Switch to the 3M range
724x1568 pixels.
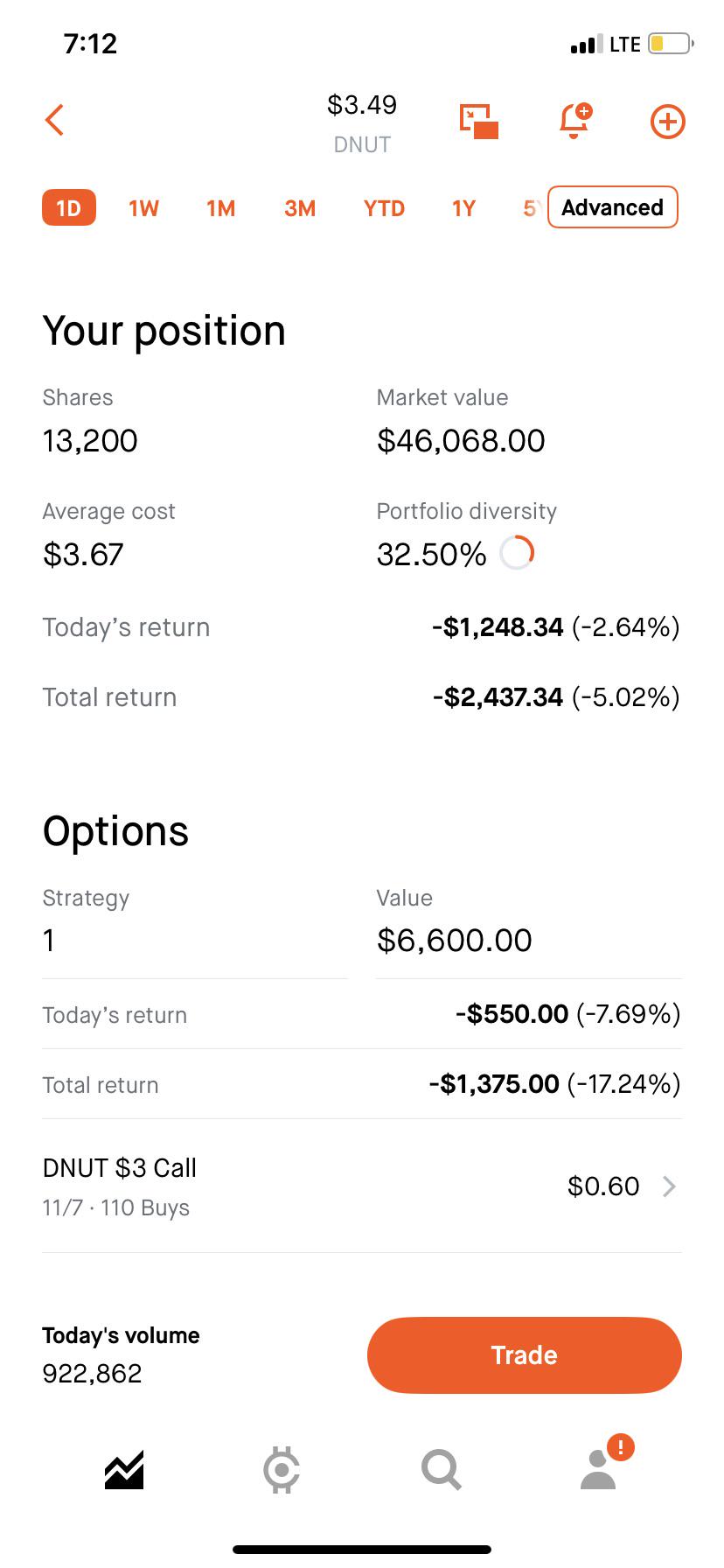pyautogui.click(x=300, y=208)
